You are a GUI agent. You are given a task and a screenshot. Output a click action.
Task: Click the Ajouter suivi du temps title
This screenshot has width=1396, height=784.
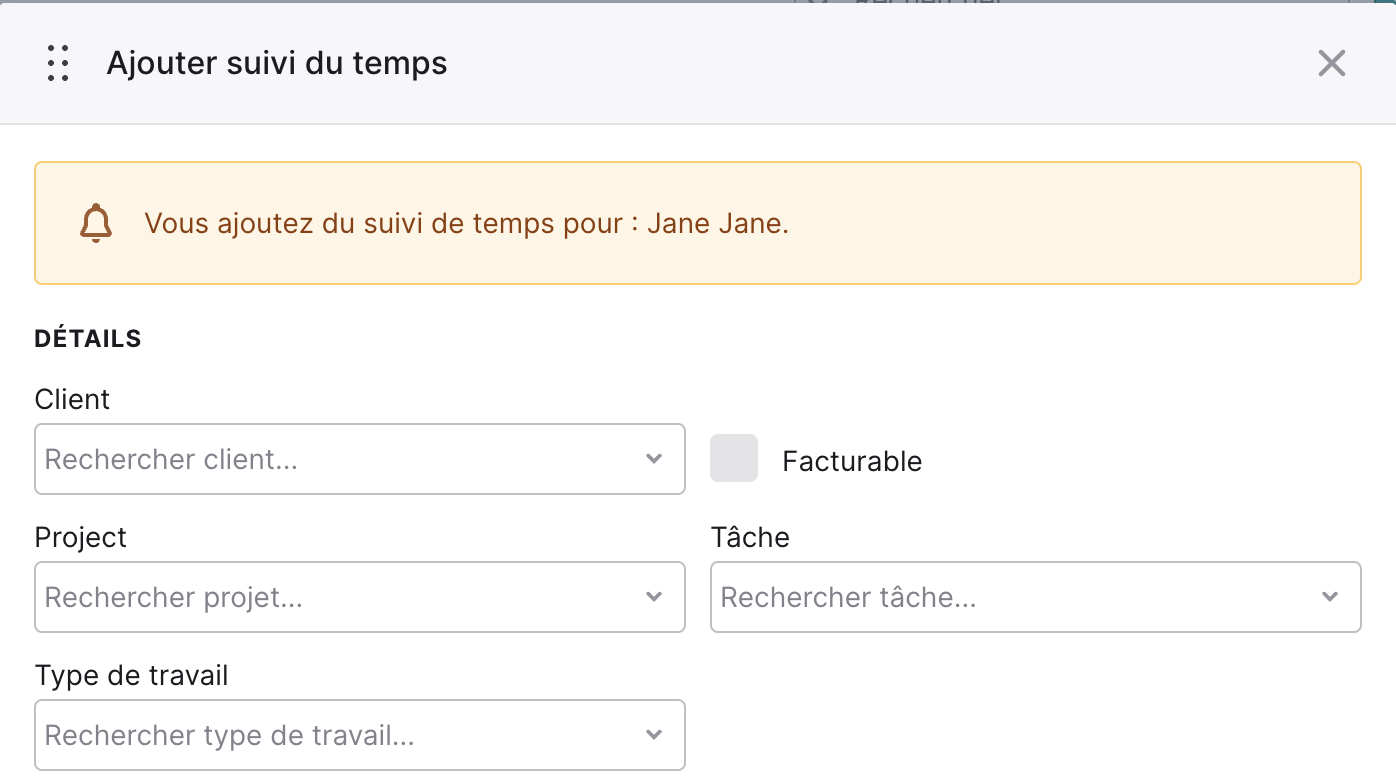click(277, 63)
